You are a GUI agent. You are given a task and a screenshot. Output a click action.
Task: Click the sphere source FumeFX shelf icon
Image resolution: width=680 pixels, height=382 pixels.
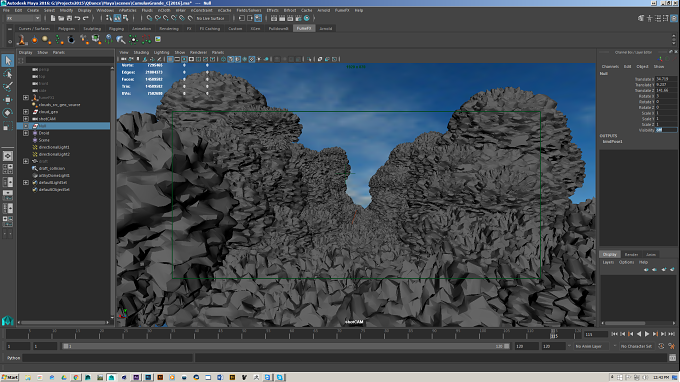click(46, 39)
